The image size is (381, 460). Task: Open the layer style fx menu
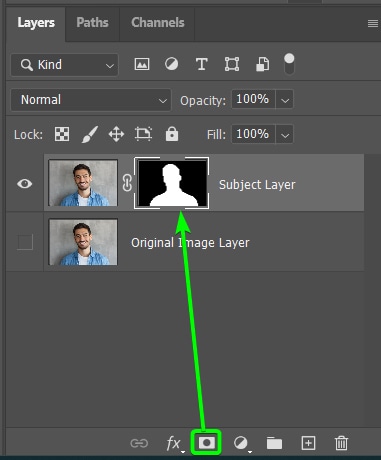(174, 443)
